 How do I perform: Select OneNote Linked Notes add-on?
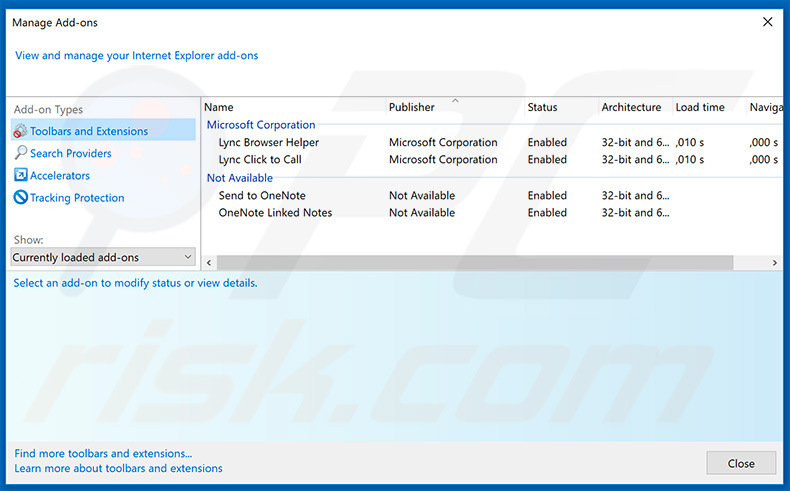(x=275, y=213)
